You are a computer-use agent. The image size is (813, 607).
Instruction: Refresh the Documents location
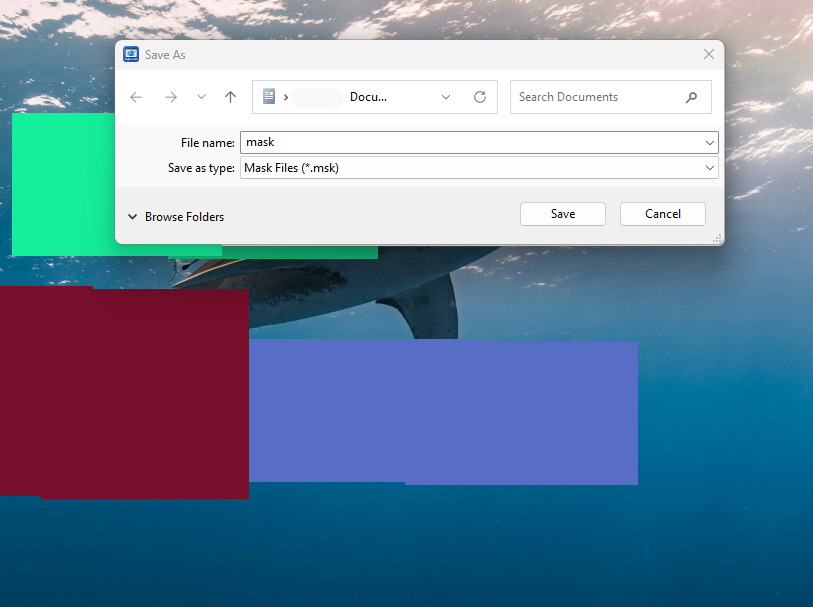tap(479, 97)
